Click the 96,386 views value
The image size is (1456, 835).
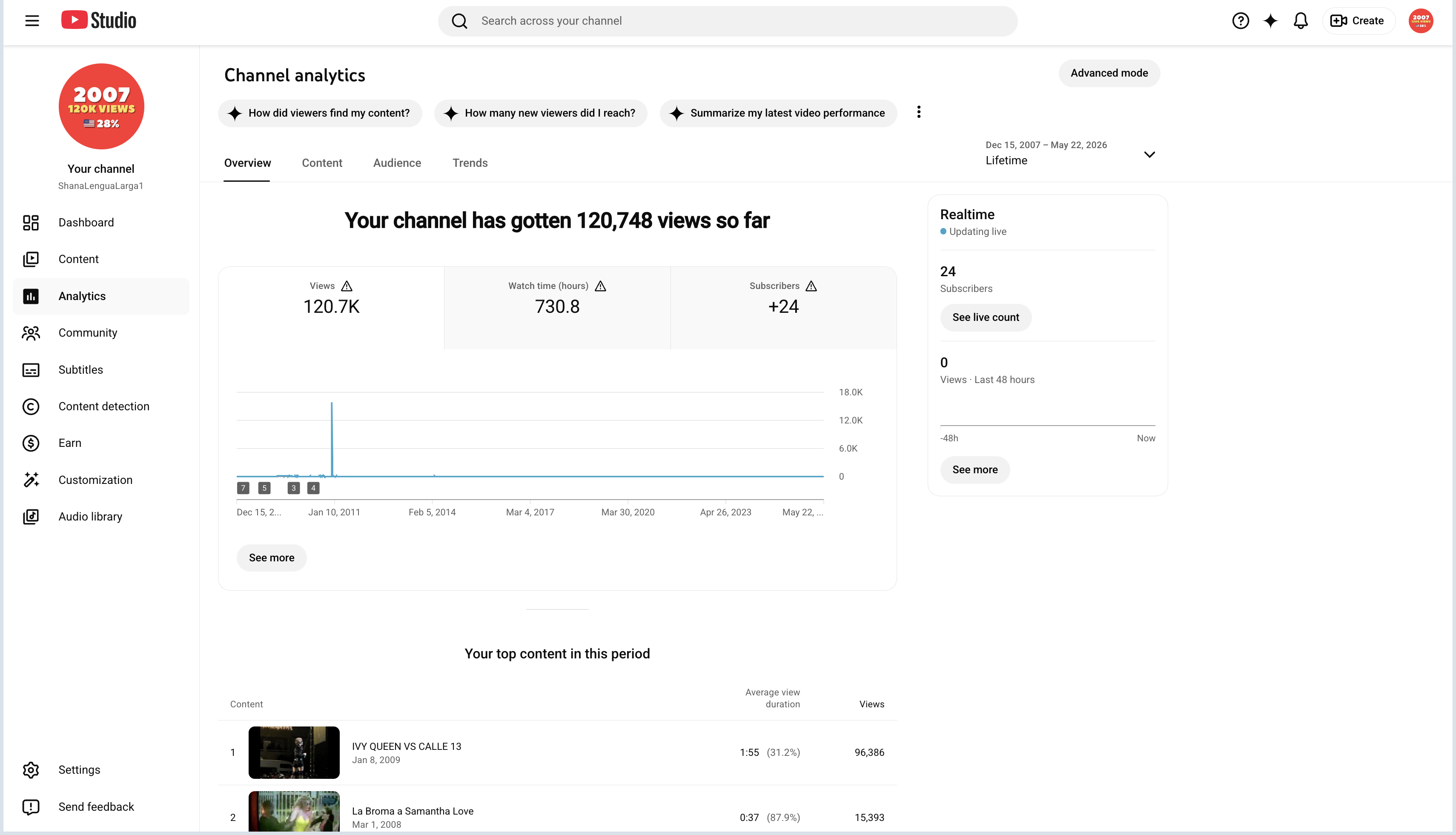coord(869,752)
